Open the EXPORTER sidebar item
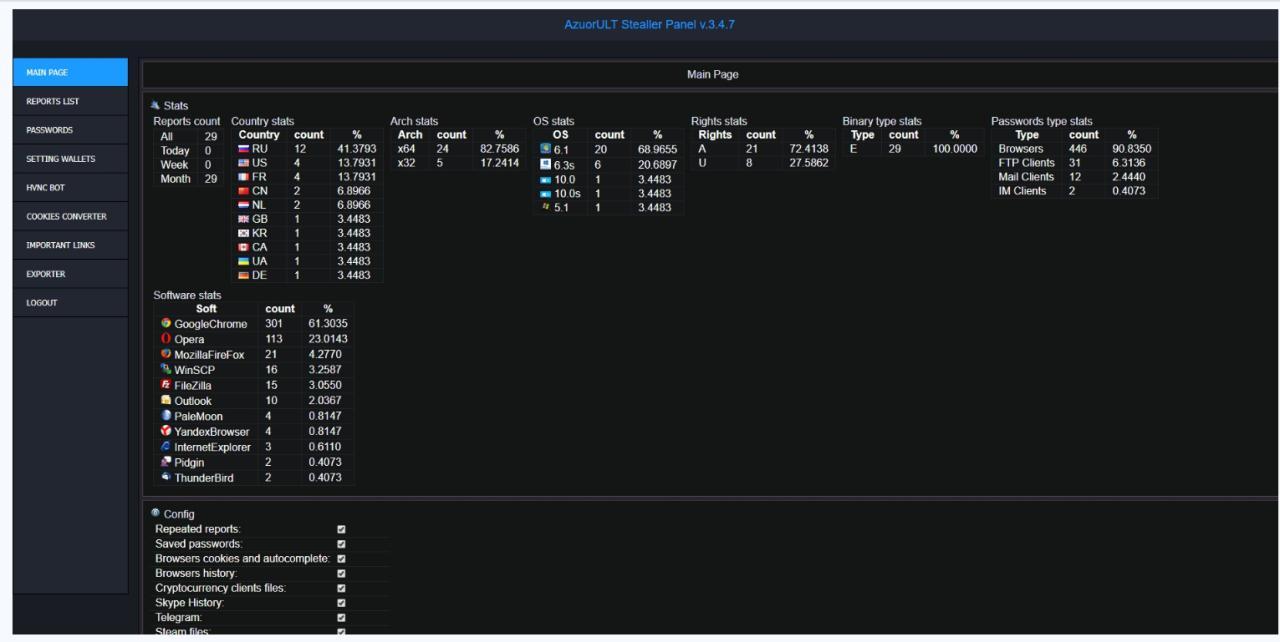The width and height of the screenshot is (1280, 642). [x=70, y=274]
